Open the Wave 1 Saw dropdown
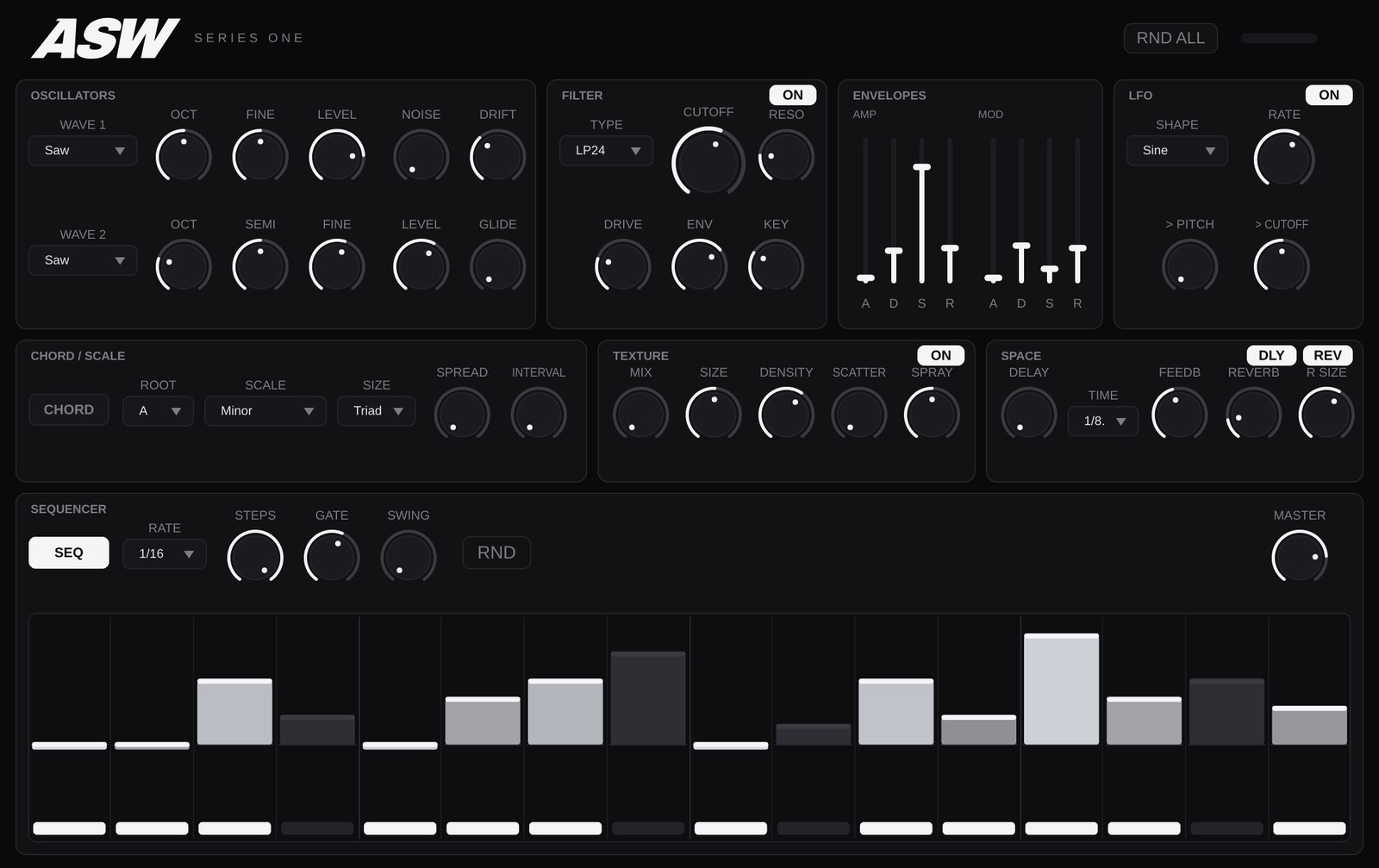 click(83, 151)
